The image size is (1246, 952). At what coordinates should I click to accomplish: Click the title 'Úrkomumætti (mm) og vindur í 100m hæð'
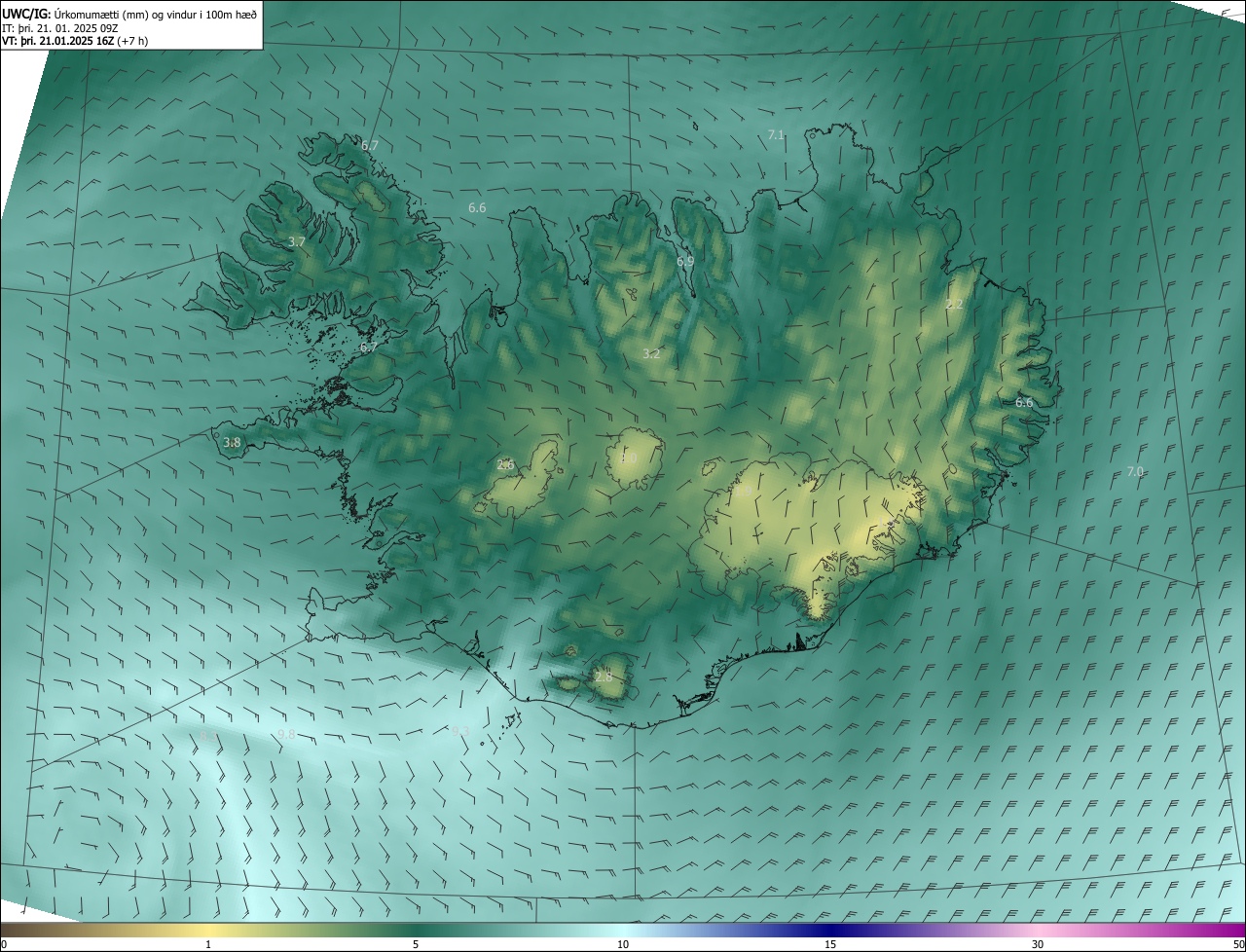point(156,14)
